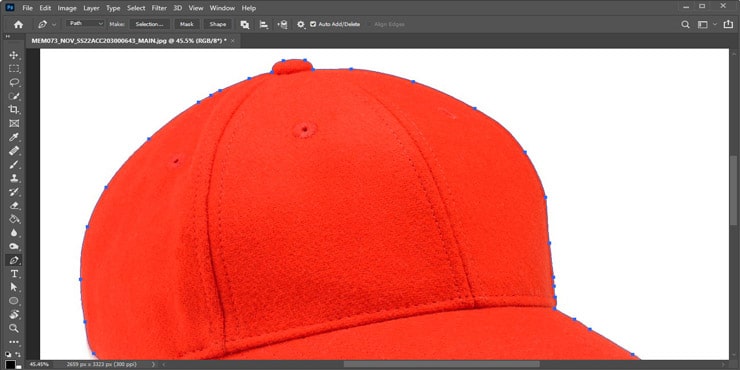740x370 pixels.
Task: Open the View menu
Action: pyautogui.click(x=196, y=8)
